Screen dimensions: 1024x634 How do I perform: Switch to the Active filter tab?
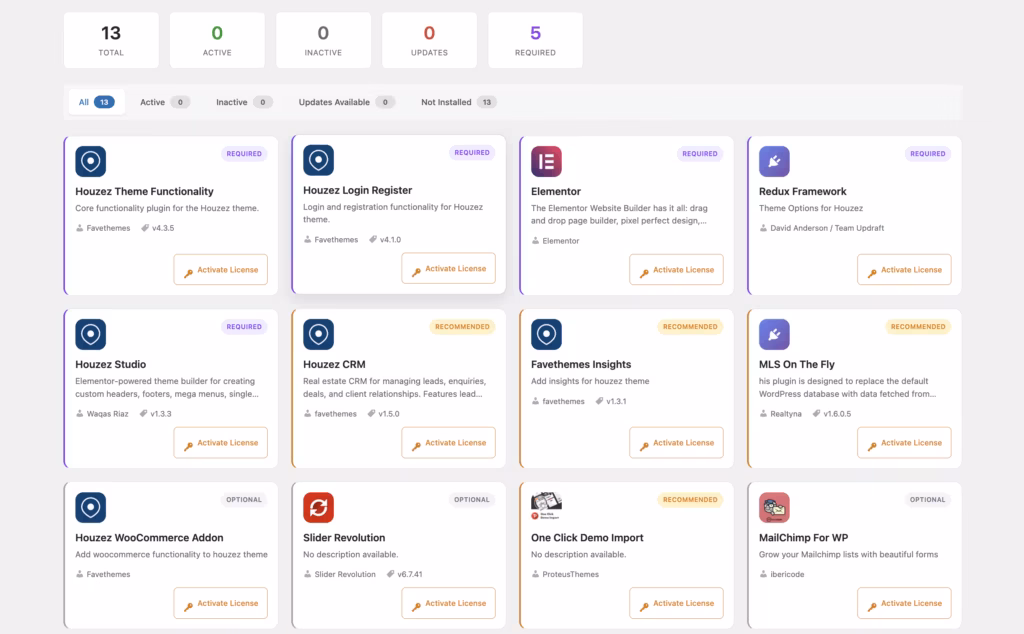[x=165, y=102]
